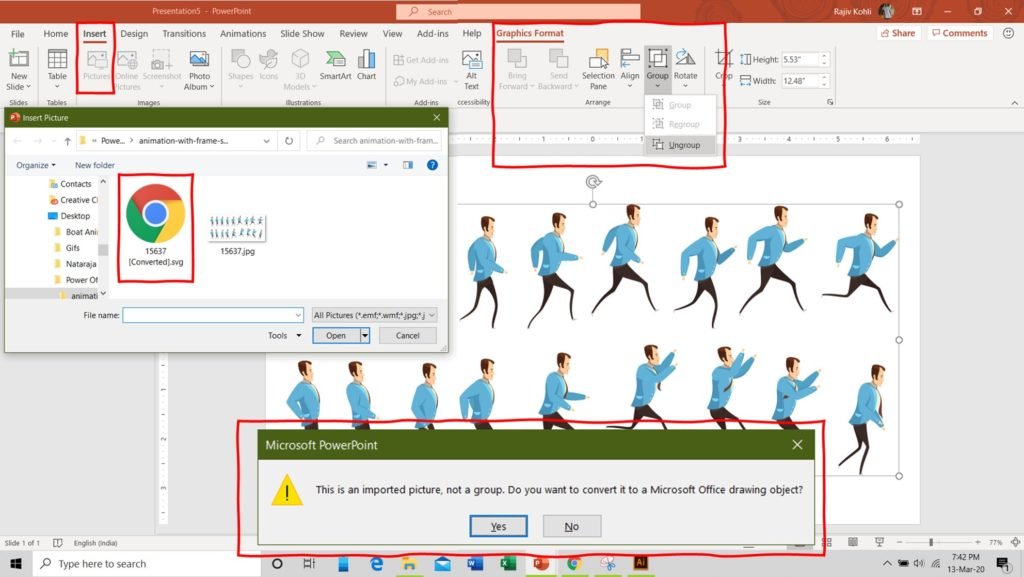Image resolution: width=1024 pixels, height=577 pixels.
Task: Expand the Organize menu
Action: point(36,165)
